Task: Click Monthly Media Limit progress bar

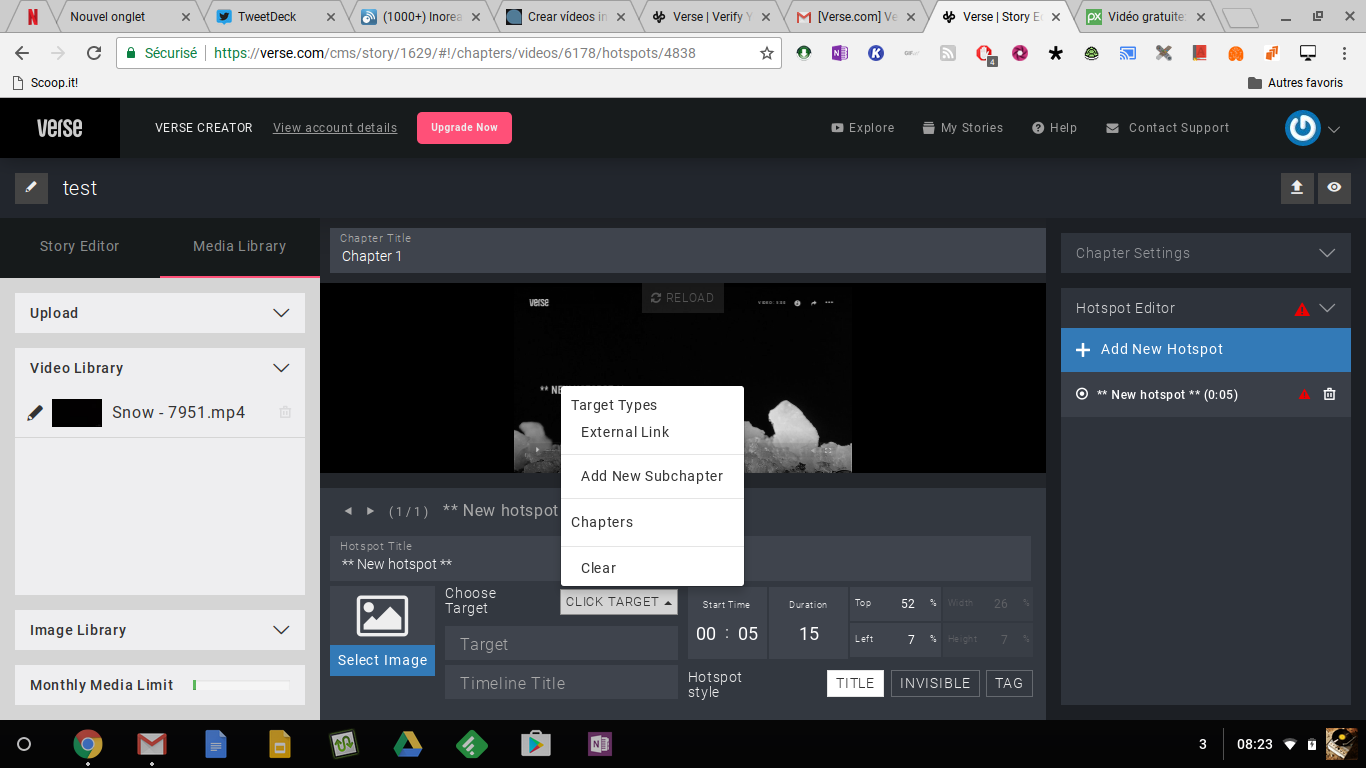Action: (x=241, y=685)
